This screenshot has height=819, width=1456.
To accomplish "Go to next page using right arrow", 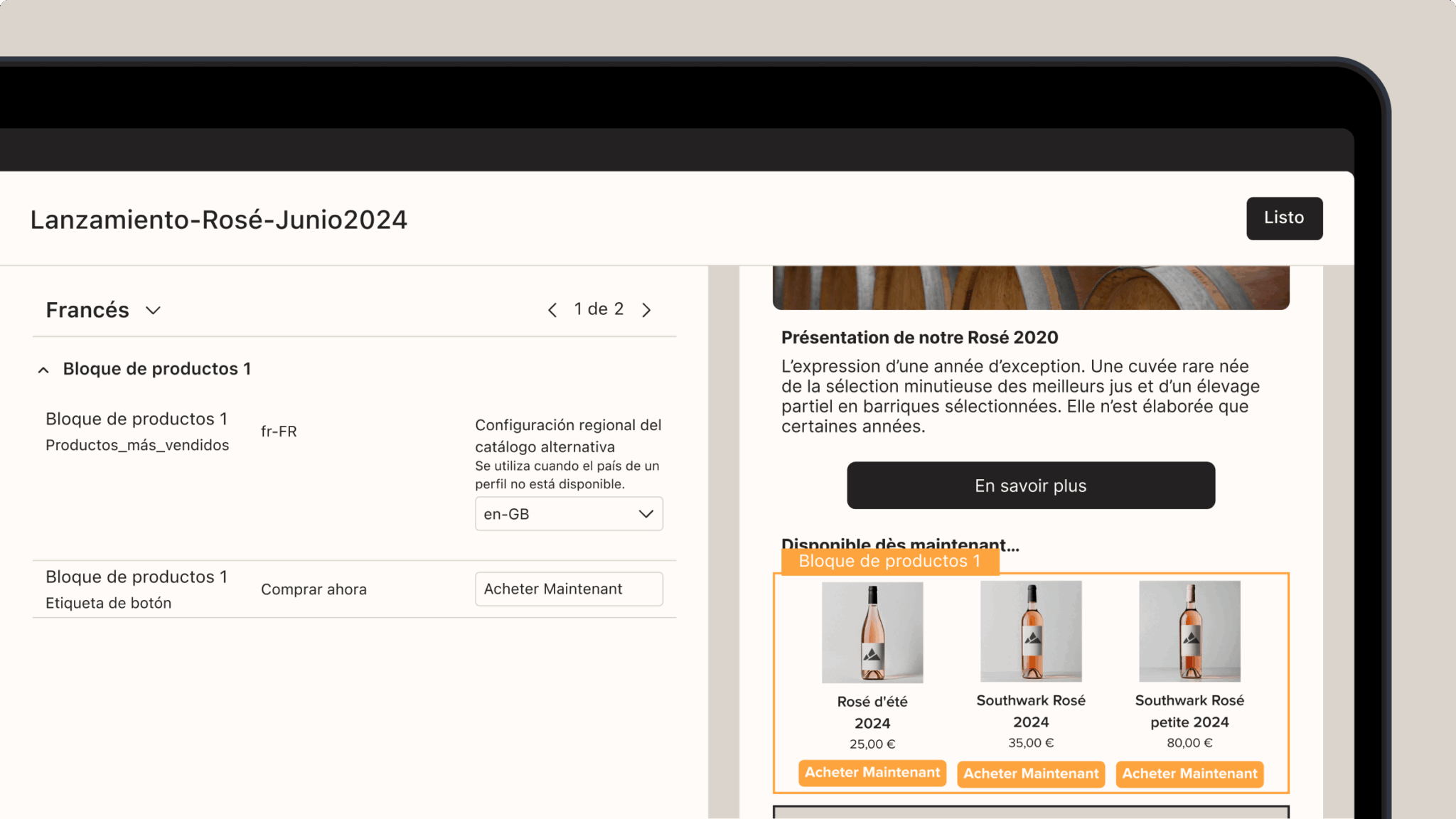I will point(646,309).
